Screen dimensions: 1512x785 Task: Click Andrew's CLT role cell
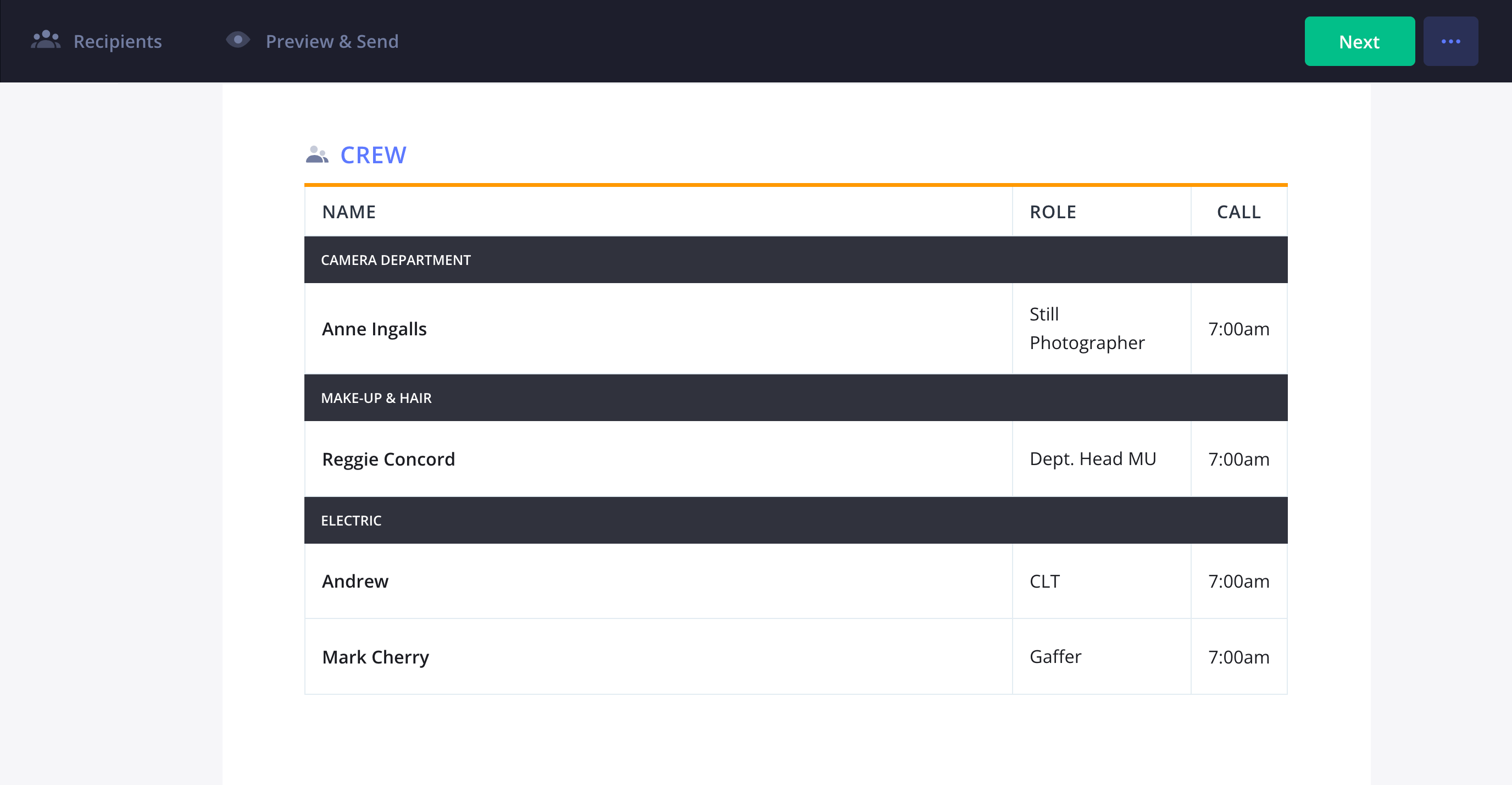pyautogui.click(x=1101, y=581)
